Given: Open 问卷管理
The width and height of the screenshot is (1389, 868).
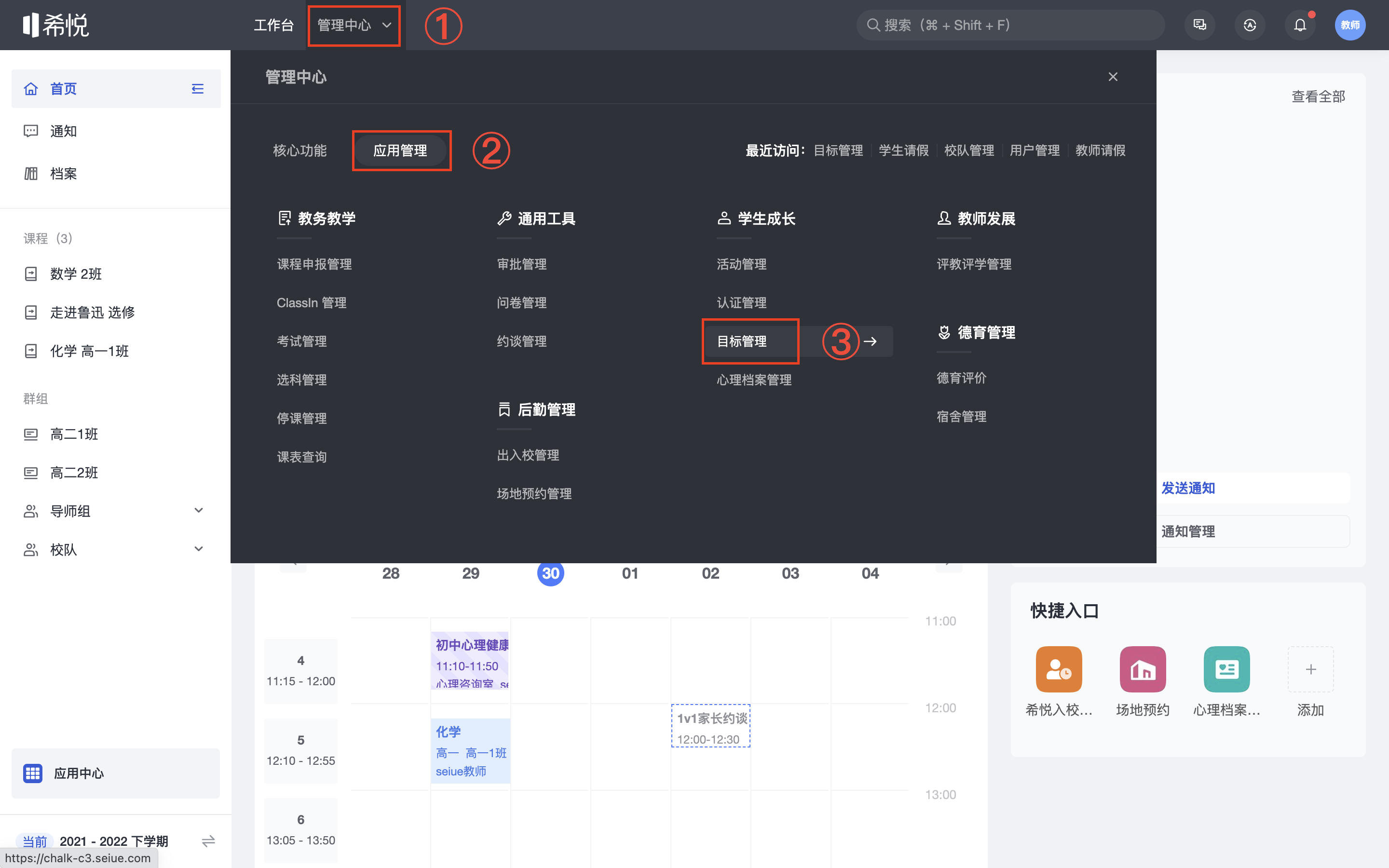Looking at the screenshot, I should (x=521, y=302).
